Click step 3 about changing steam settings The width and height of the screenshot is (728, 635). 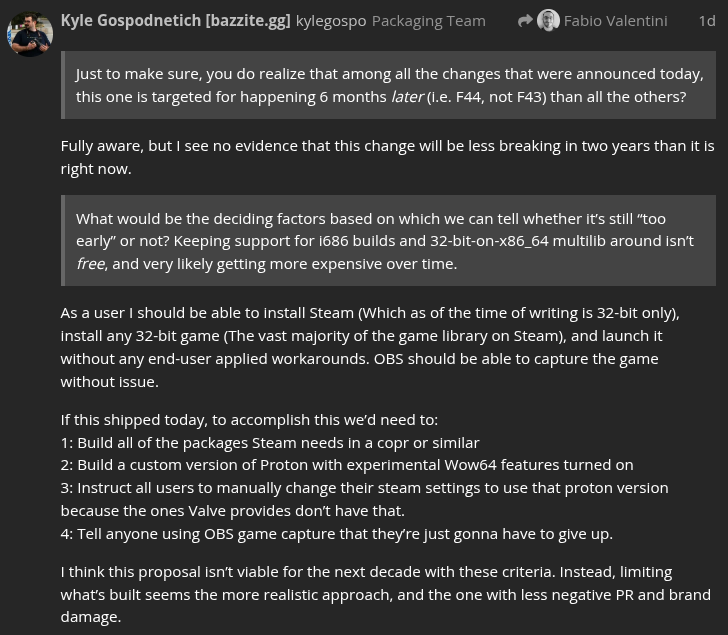[x=364, y=499]
